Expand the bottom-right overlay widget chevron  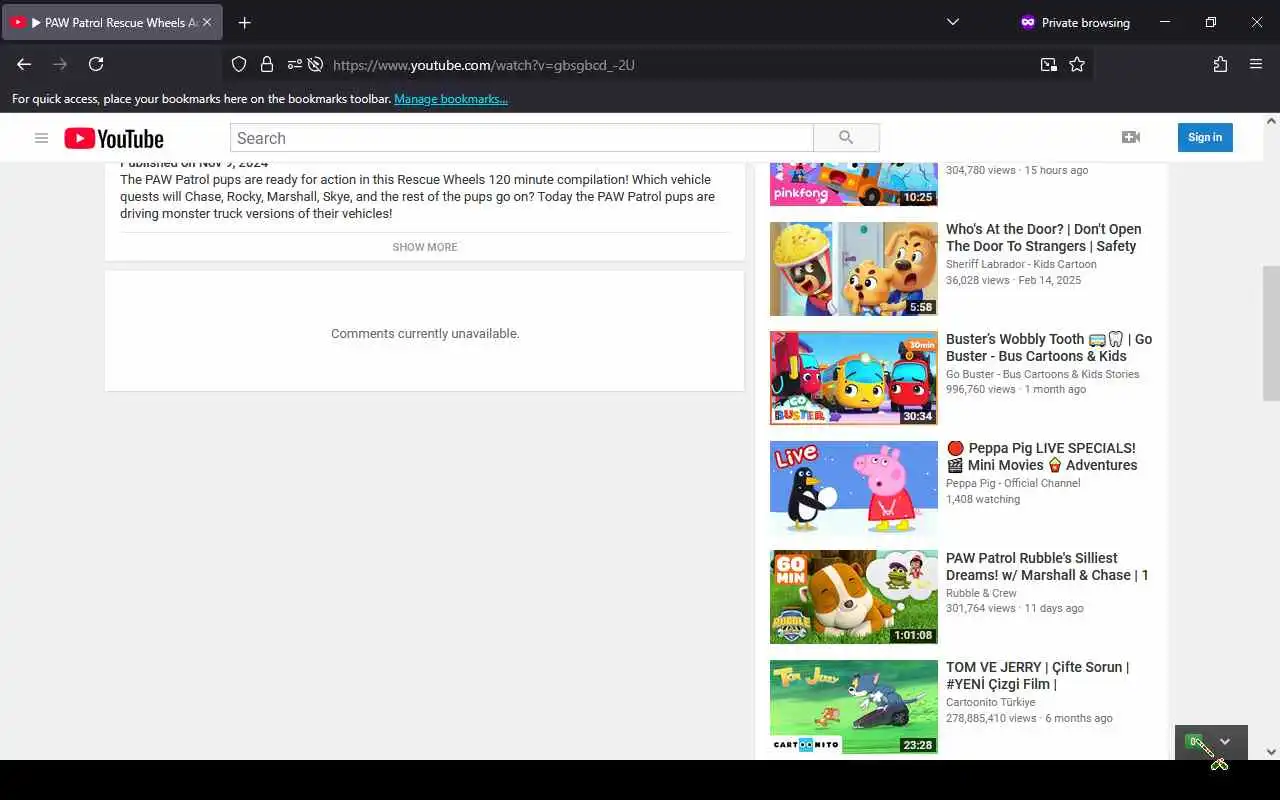(x=1225, y=742)
